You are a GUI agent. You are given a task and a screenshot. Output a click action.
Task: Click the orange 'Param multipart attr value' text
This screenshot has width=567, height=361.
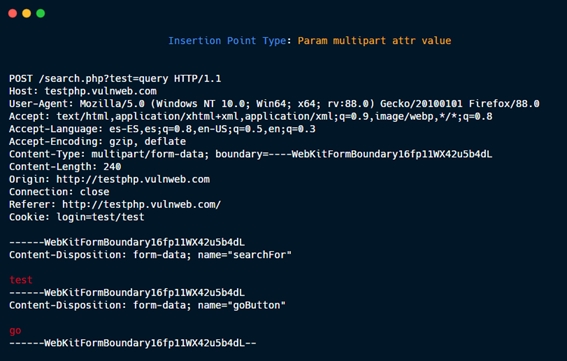tap(374, 41)
